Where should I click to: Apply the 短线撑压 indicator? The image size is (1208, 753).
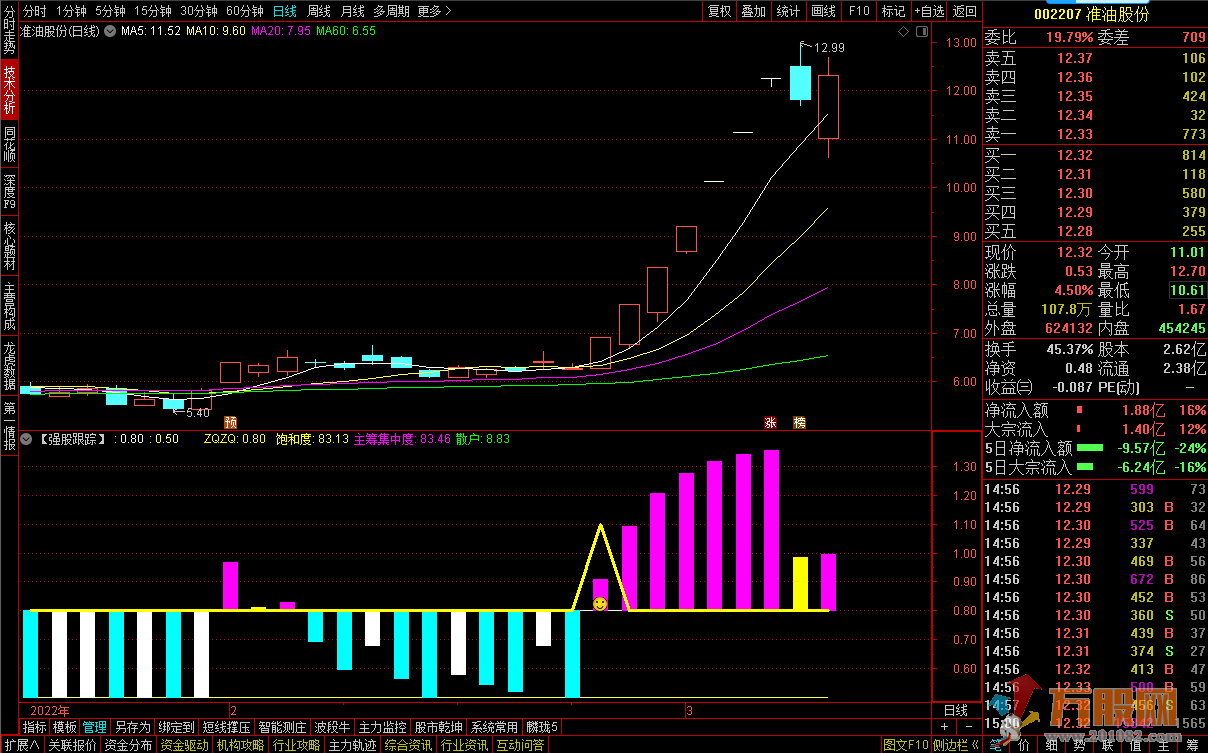point(226,727)
